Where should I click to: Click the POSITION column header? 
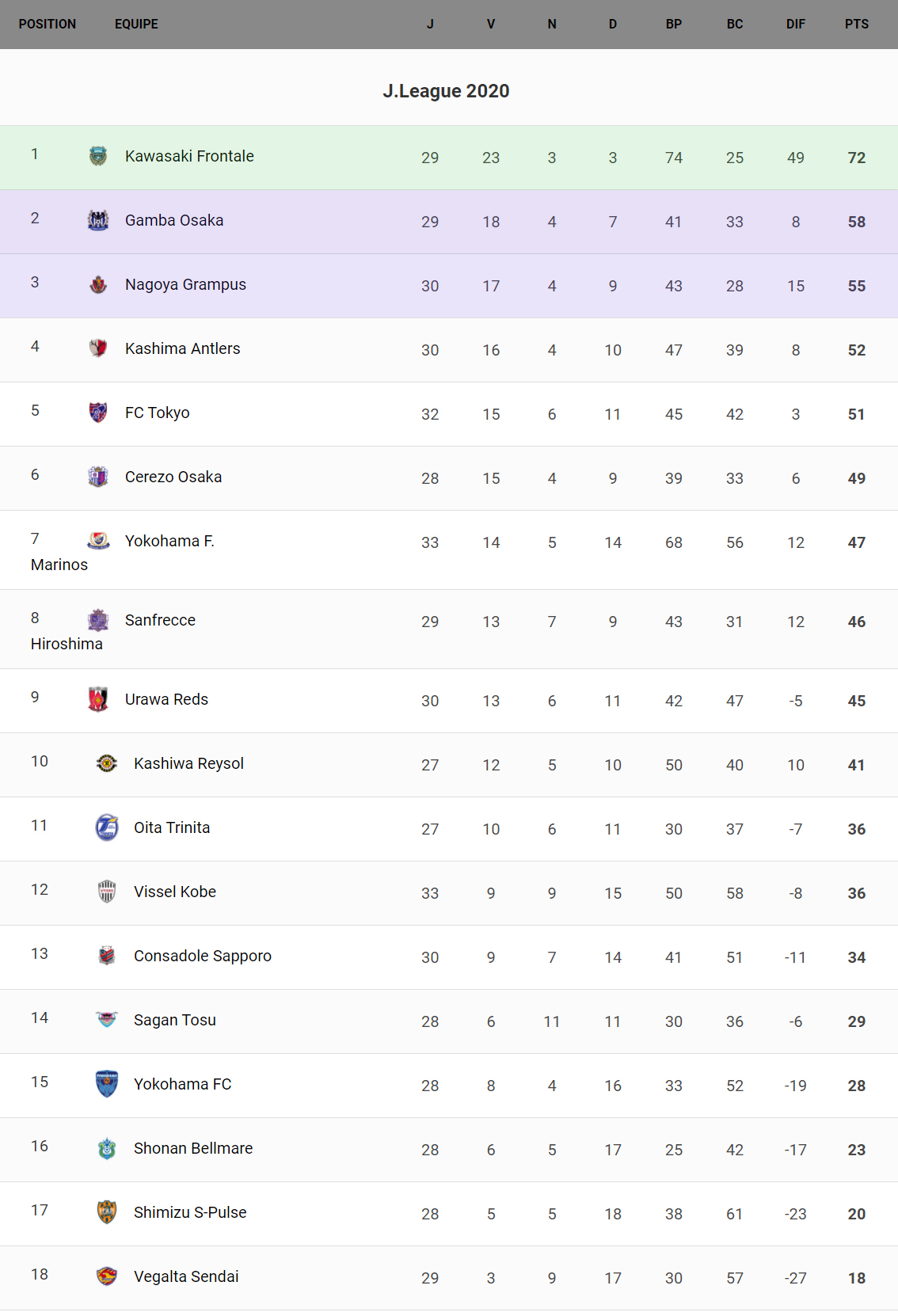(x=48, y=24)
